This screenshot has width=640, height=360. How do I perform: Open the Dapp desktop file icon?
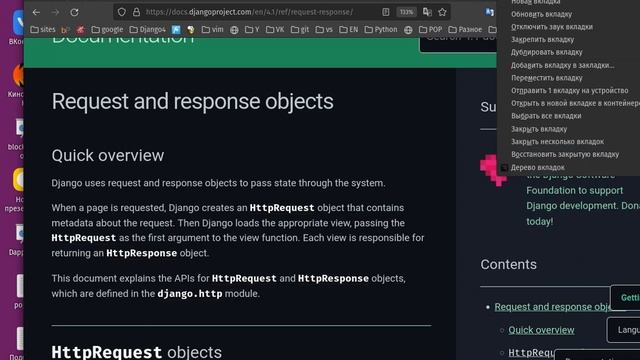(x=20, y=233)
